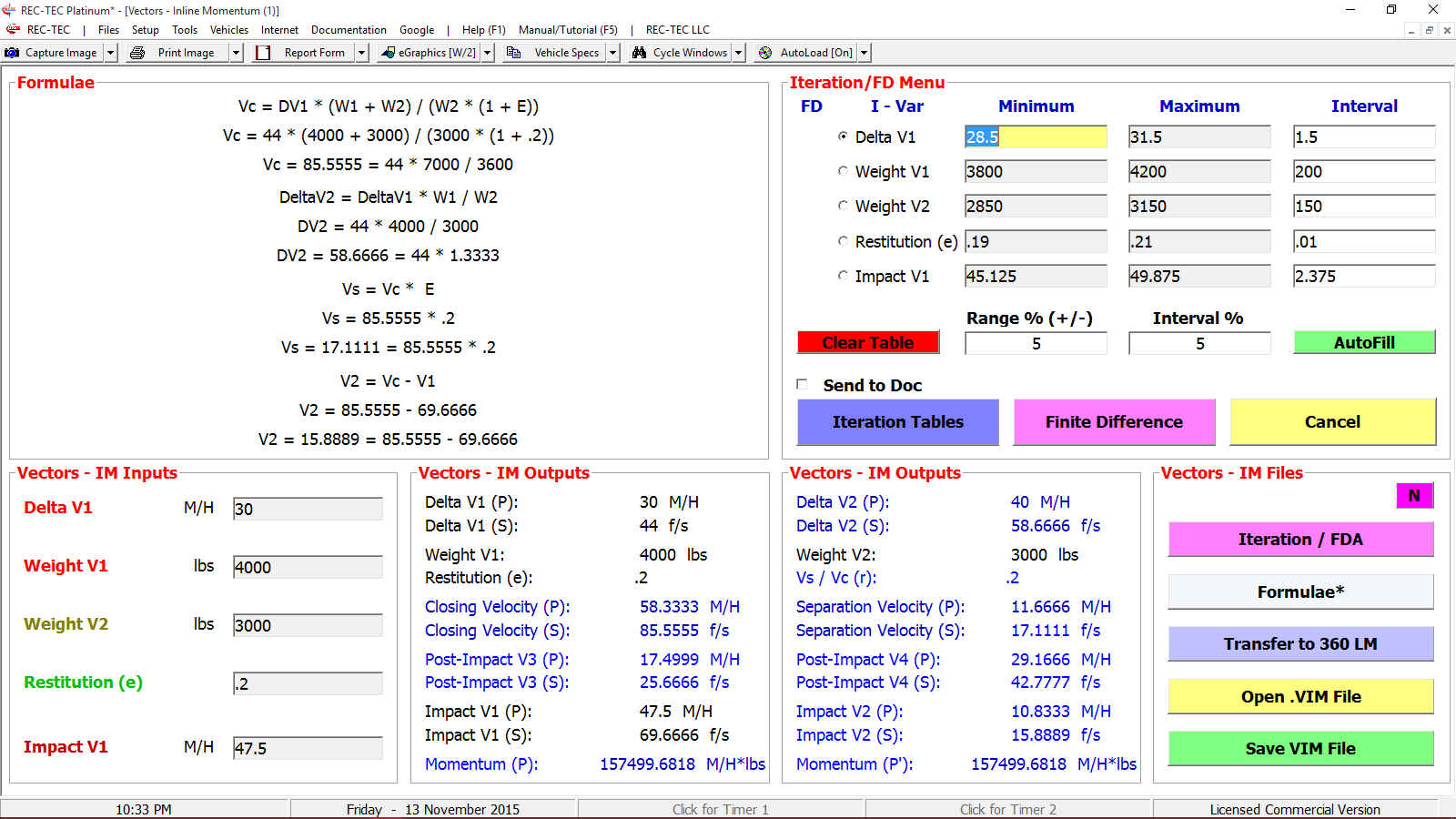This screenshot has width=1456, height=819.
Task: Open the Manual/Tutorial (F5) menu
Action: (x=568, y=29)
